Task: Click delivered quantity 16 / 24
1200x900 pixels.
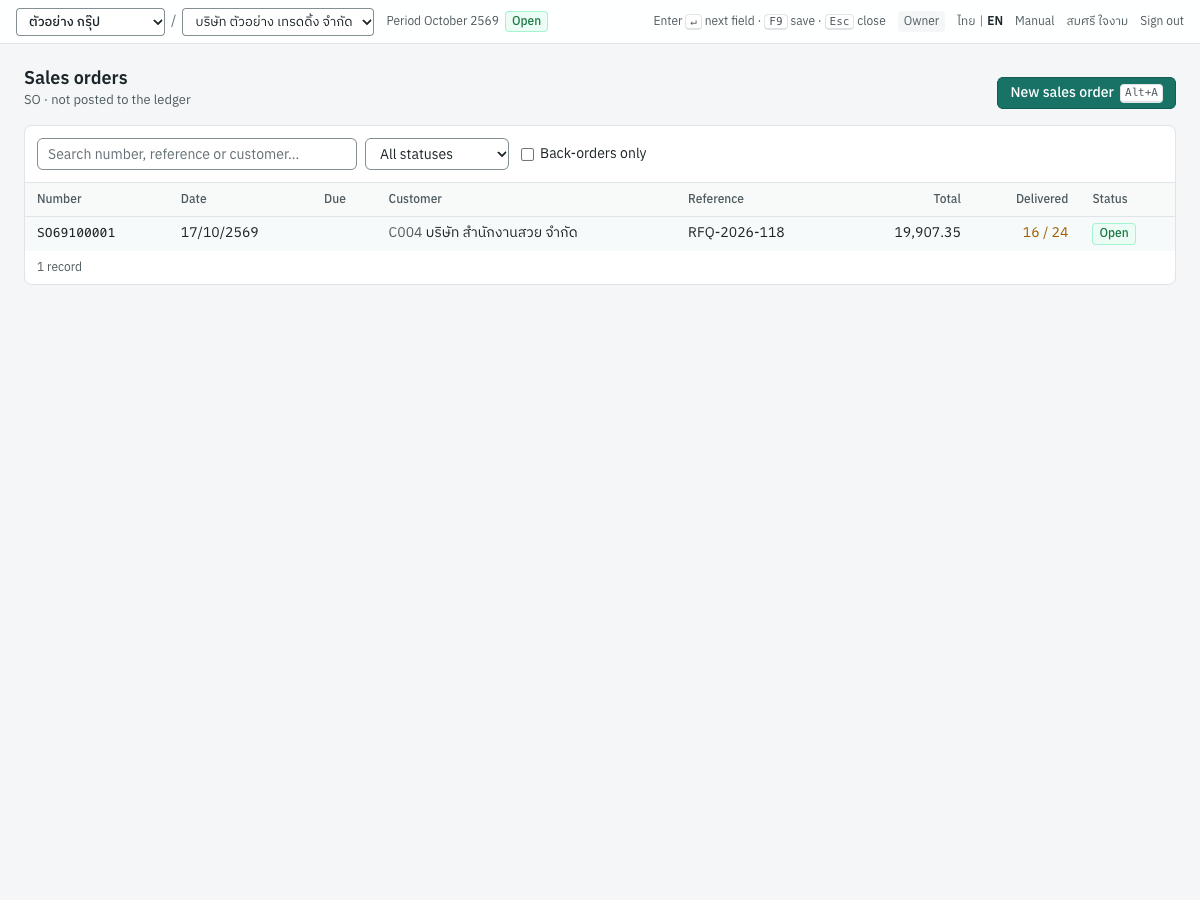Action: pyautogui.click(x=1045, y=233)
